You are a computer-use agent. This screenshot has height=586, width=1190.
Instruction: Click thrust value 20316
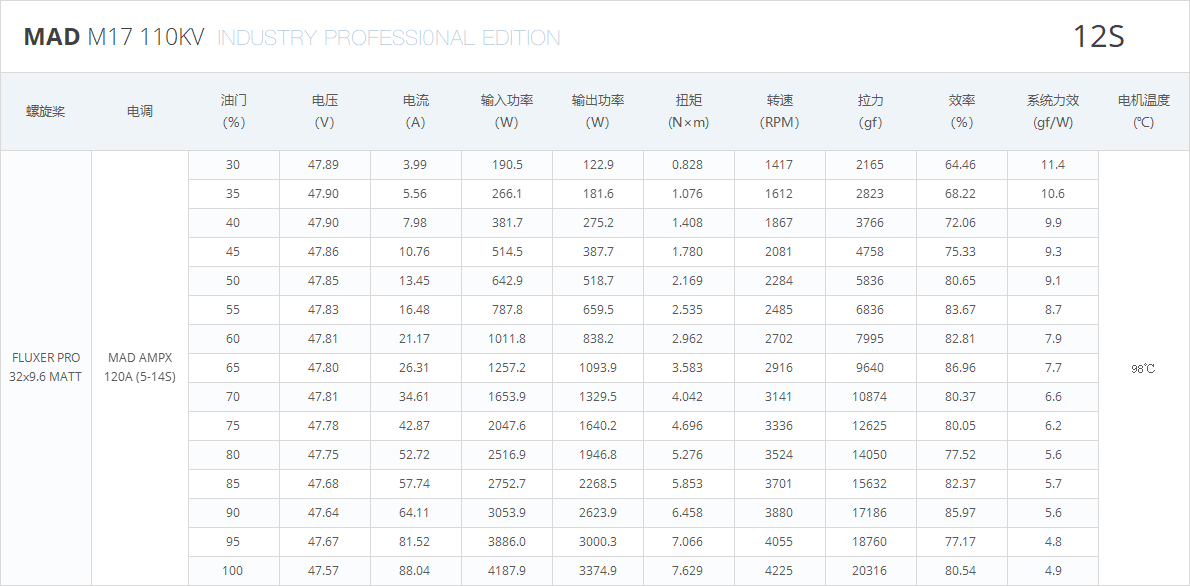(870, 571)
